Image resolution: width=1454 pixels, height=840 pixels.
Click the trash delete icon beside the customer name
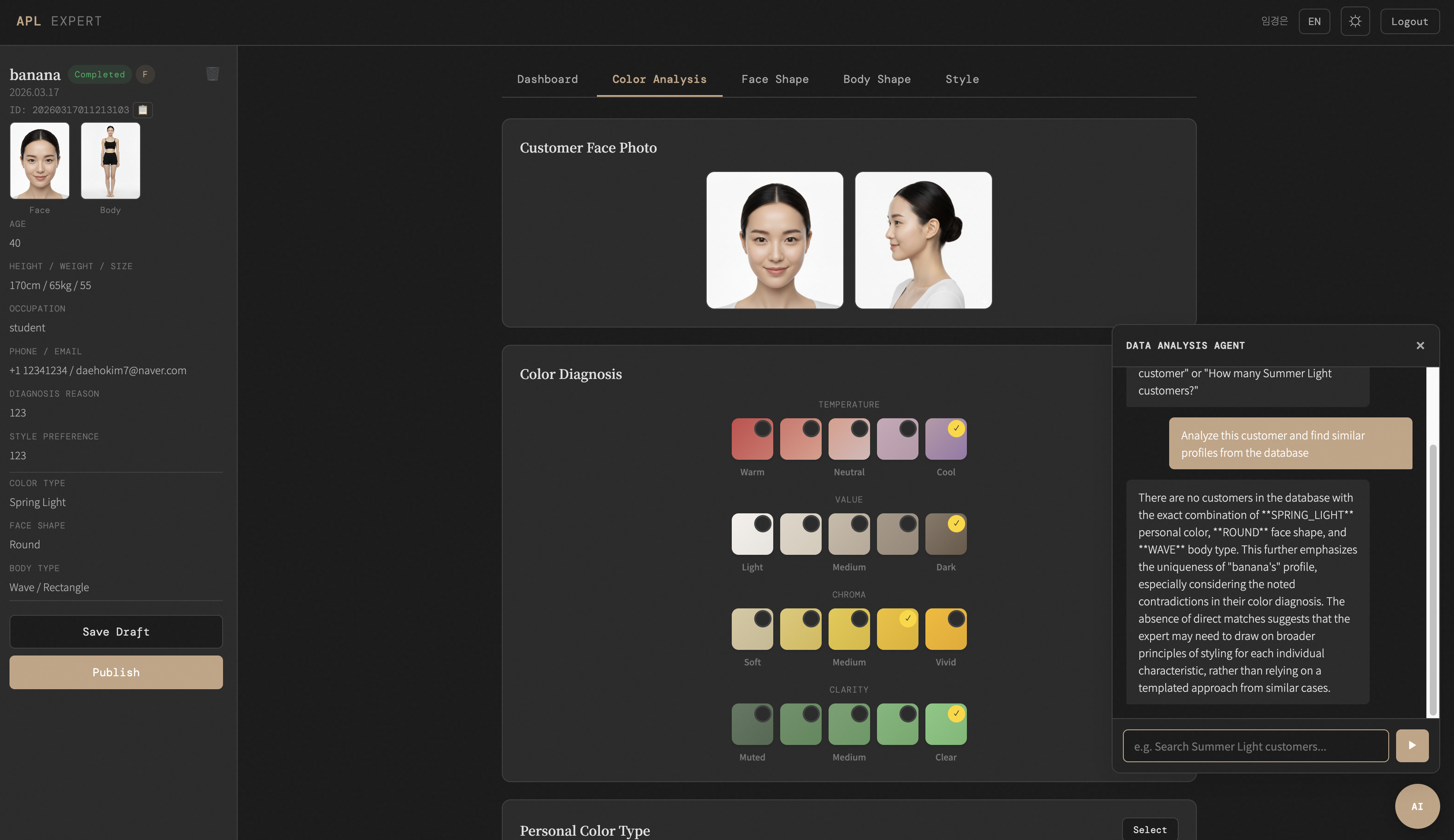(x=212, y=74)
